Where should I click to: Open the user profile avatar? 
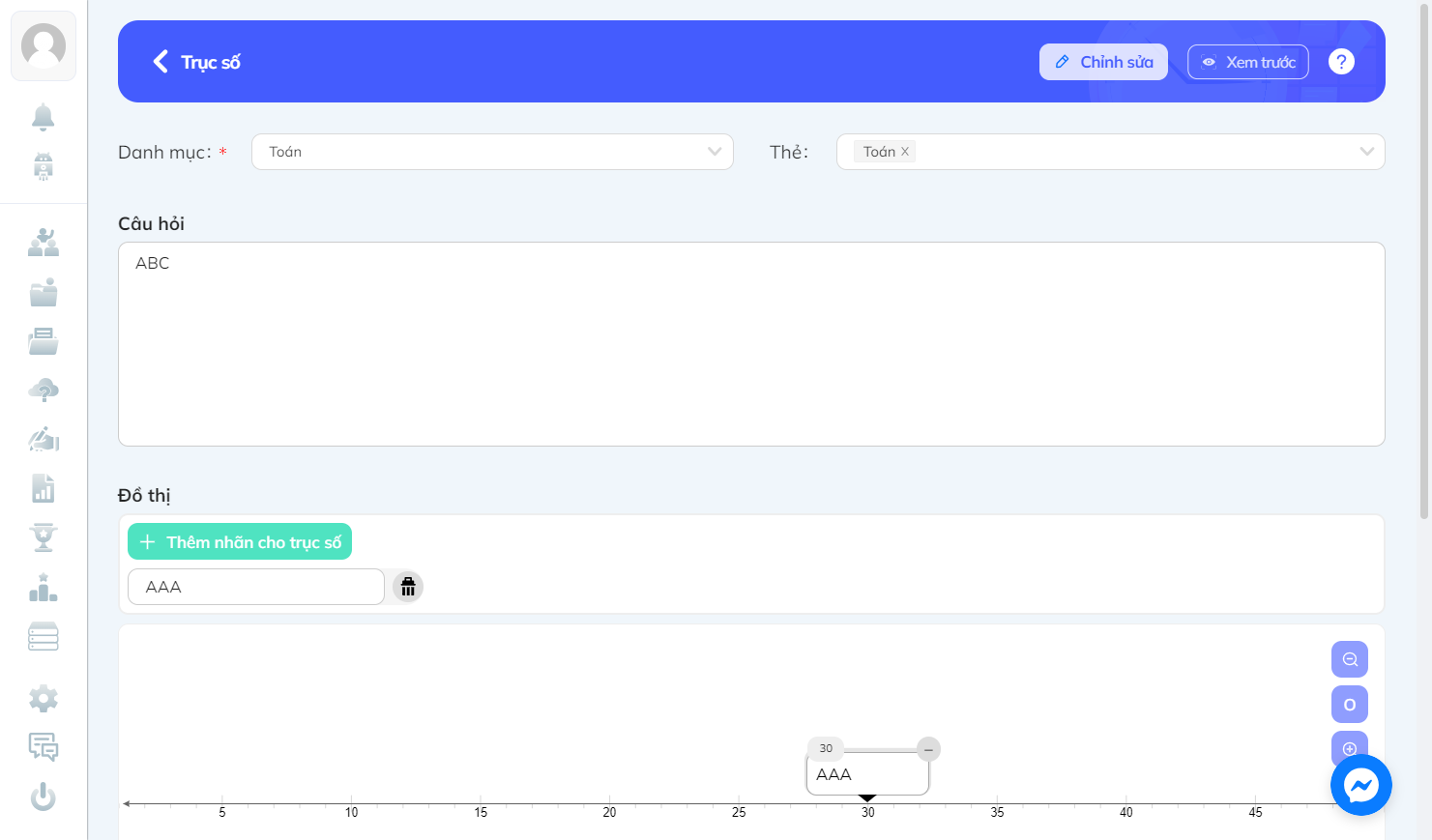tap(44, 45)
